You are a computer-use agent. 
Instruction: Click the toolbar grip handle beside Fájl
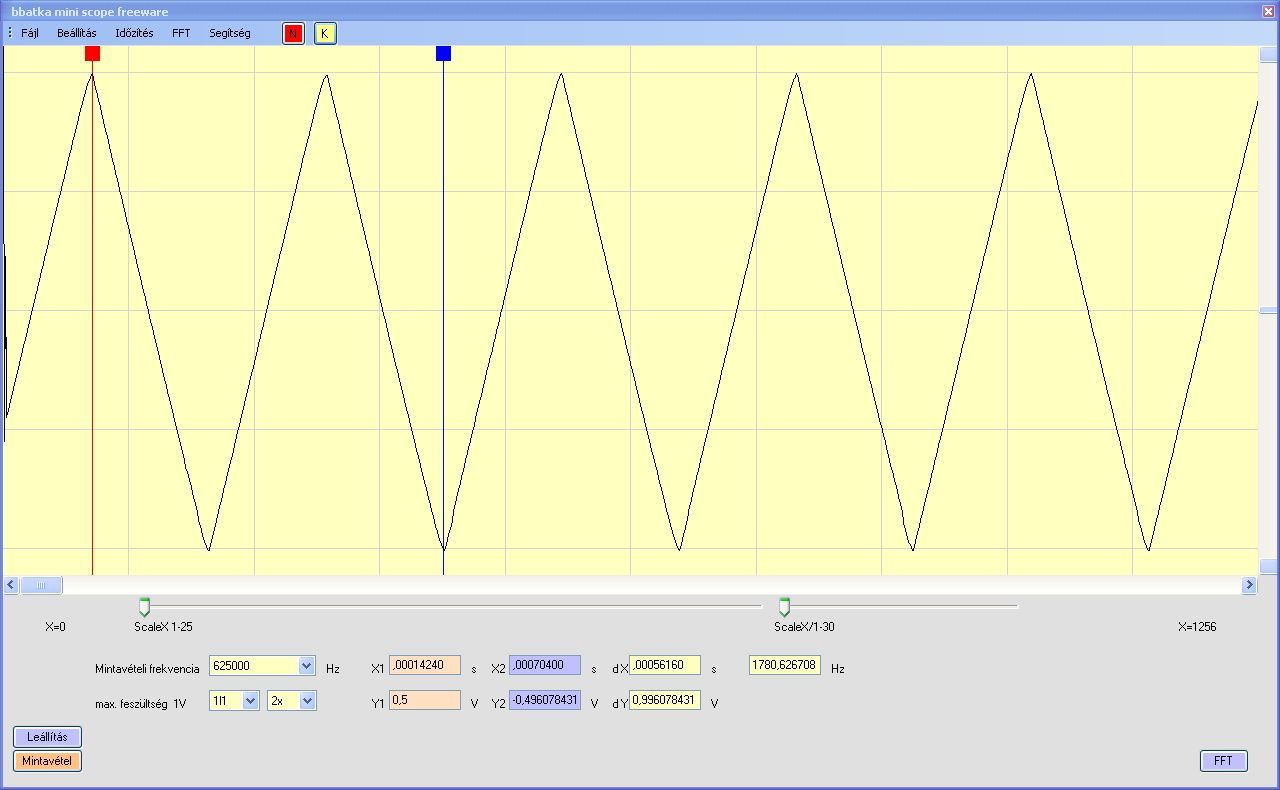click(x=10, y=33)
